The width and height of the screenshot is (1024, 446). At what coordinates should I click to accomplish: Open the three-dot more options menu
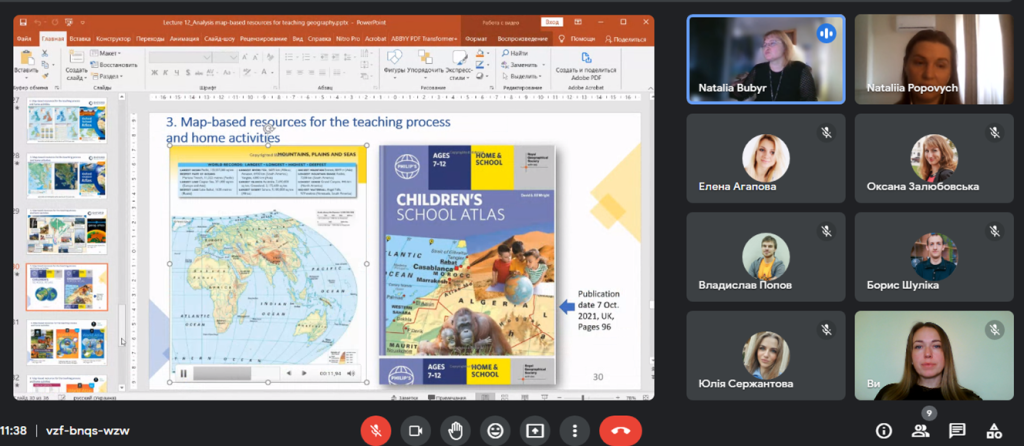pos(574,430)
